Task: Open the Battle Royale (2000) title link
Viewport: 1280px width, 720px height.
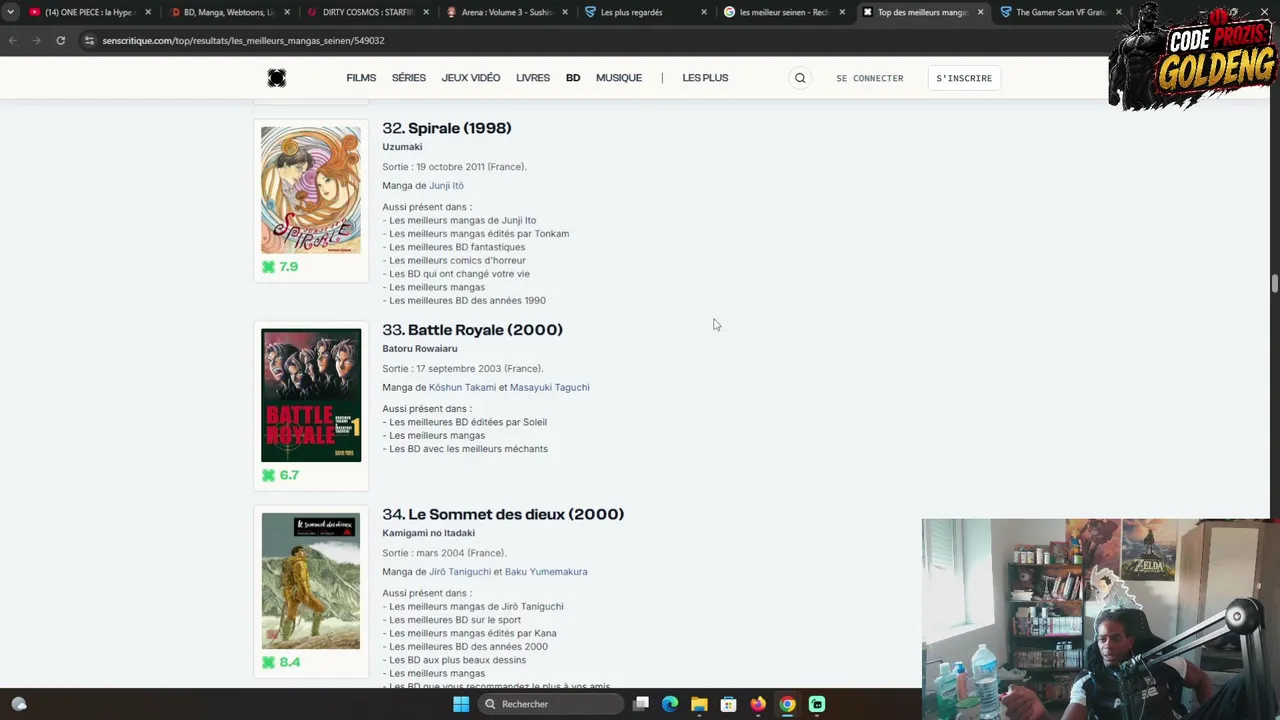Action: pos(485,330)
